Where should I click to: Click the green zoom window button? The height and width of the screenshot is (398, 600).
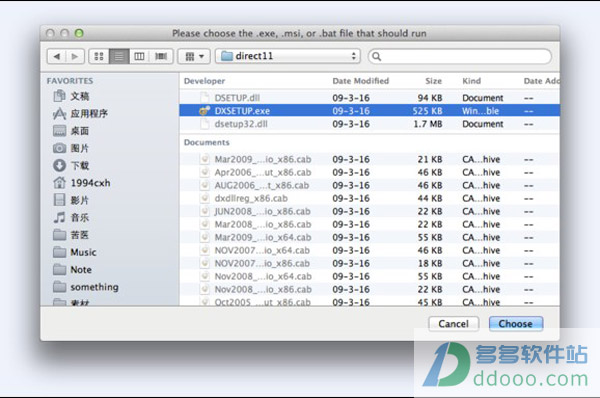(x=79, y=33)
